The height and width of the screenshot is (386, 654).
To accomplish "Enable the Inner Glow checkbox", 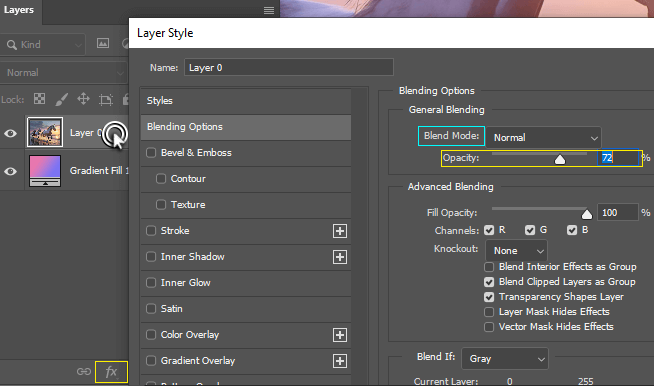I will 151,283.
